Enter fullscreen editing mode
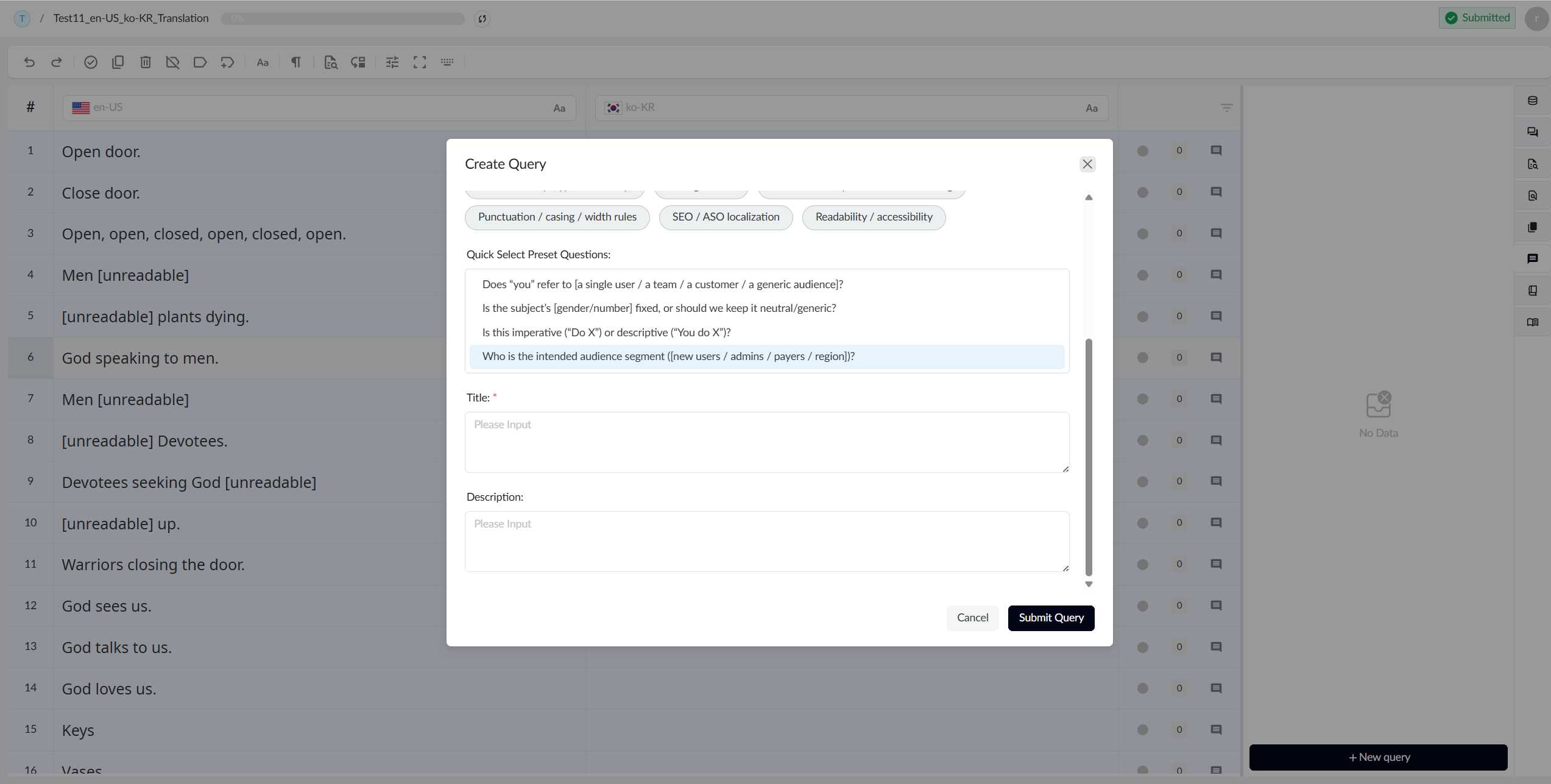The height and width of the screenshot is (784, 1551). pos(420,62)
